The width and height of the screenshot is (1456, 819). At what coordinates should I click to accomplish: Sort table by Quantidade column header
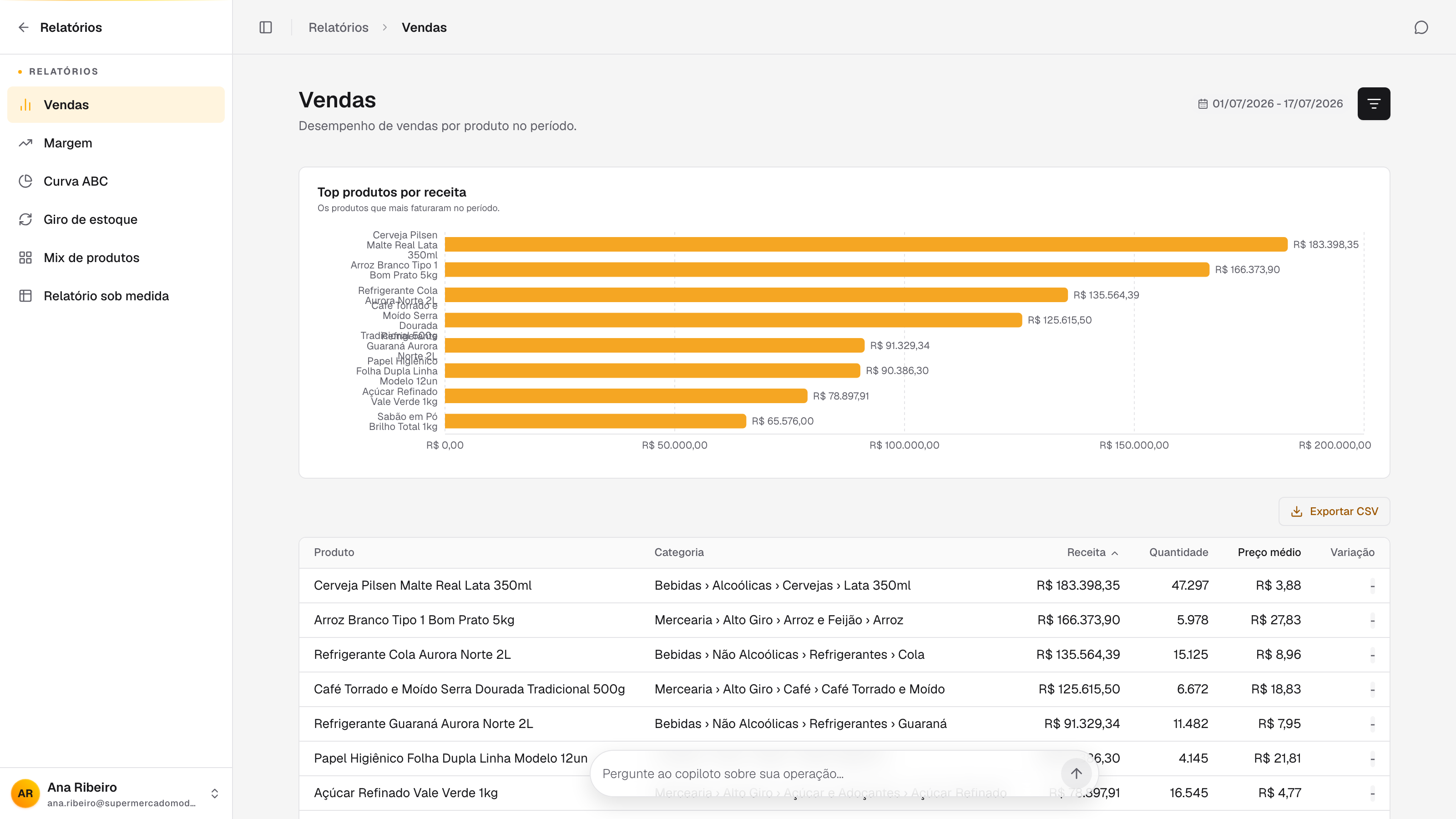[1178, 552]
